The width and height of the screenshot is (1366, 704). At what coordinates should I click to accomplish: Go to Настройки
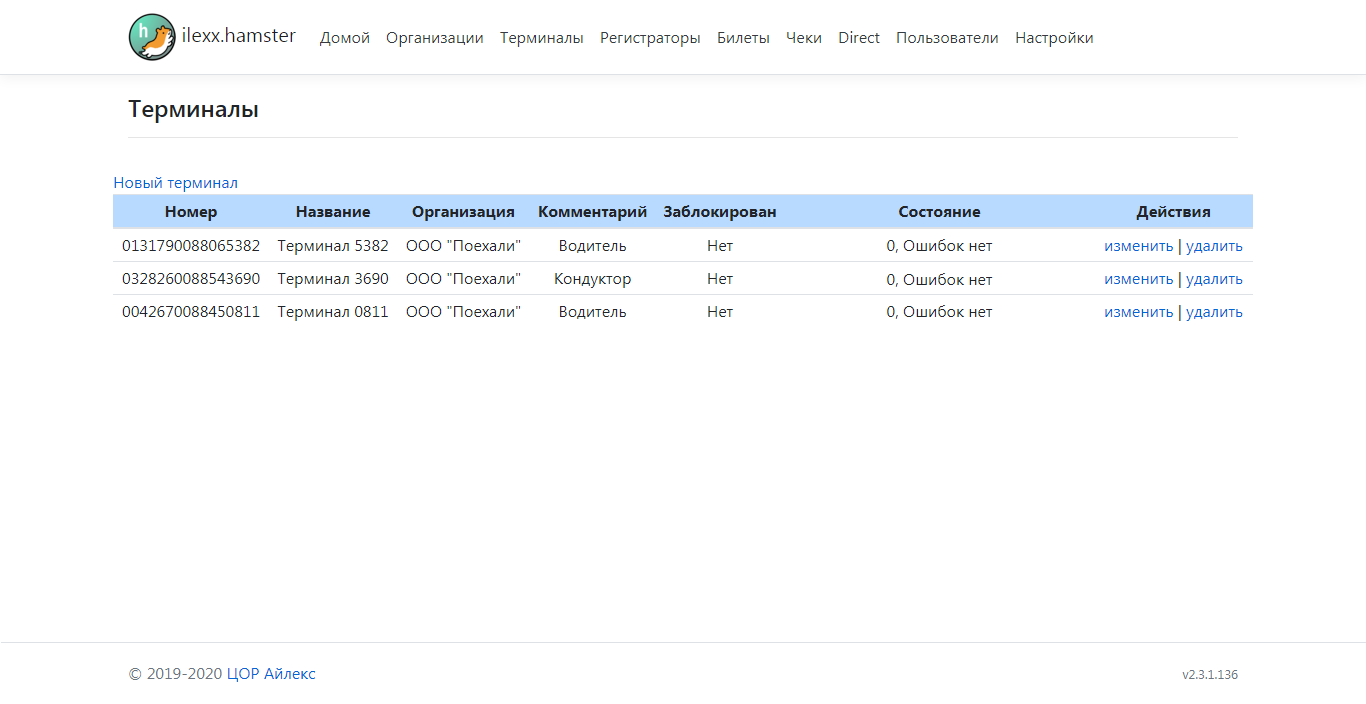[1054, 38]
